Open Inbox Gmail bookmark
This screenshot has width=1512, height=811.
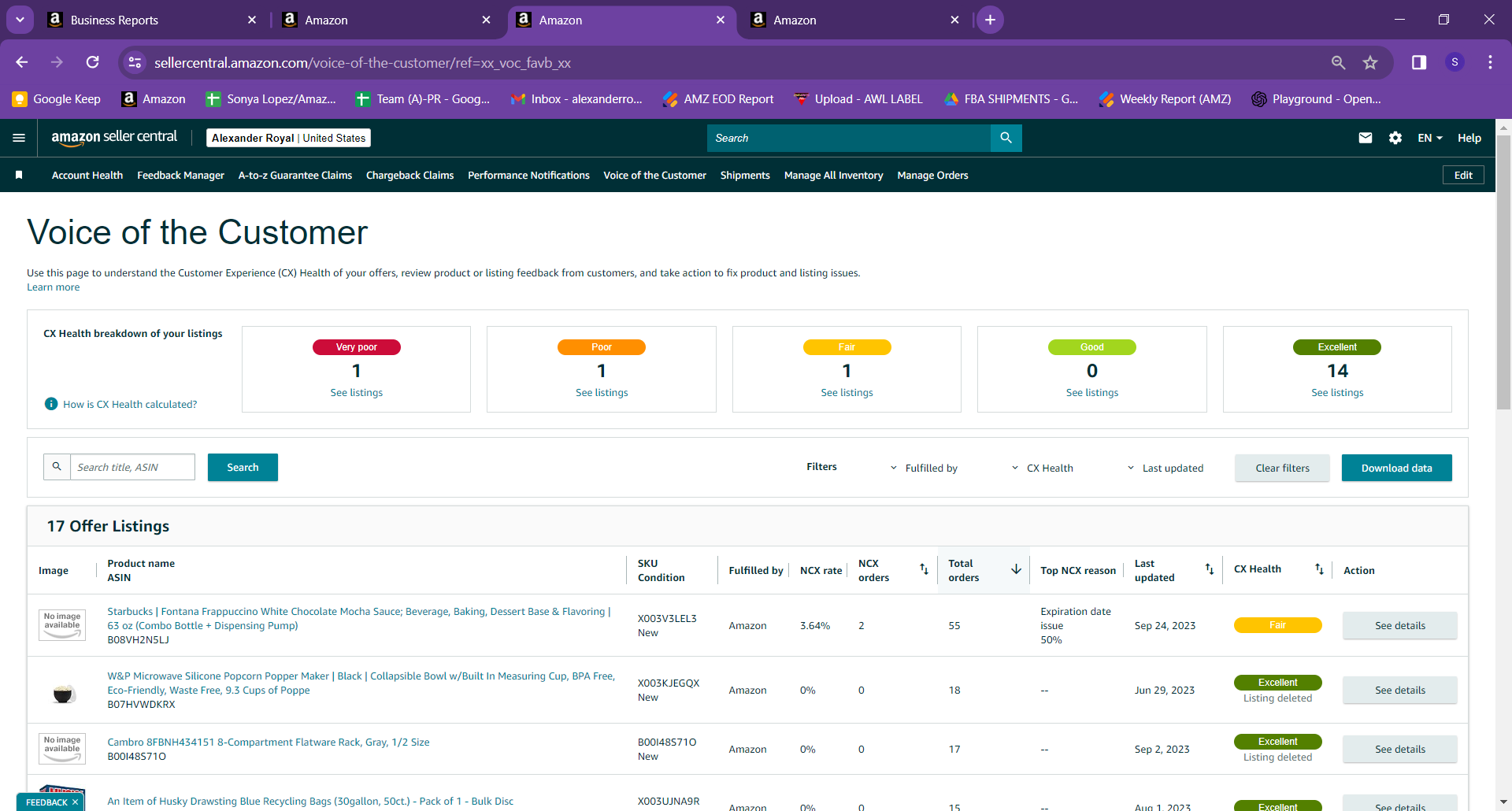coord(576,99)
